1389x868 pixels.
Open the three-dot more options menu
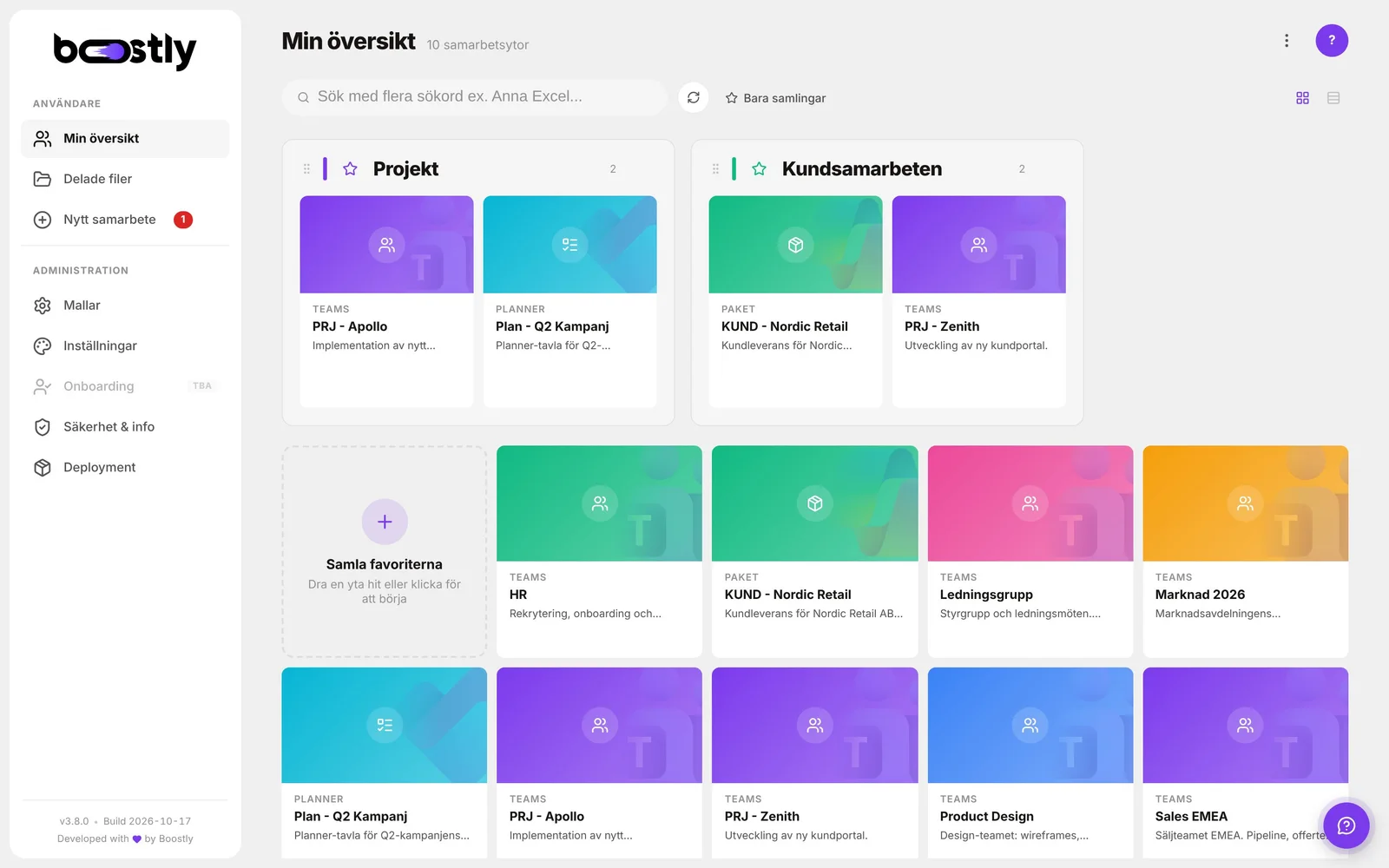1287,41
